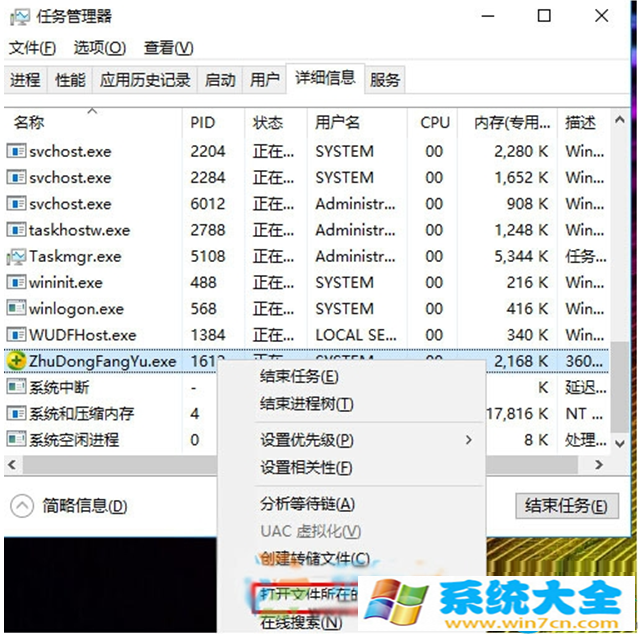Click the horizontal scroll right arrow
The width and height of the screenshot is (640, 636).
pos(599,465)
